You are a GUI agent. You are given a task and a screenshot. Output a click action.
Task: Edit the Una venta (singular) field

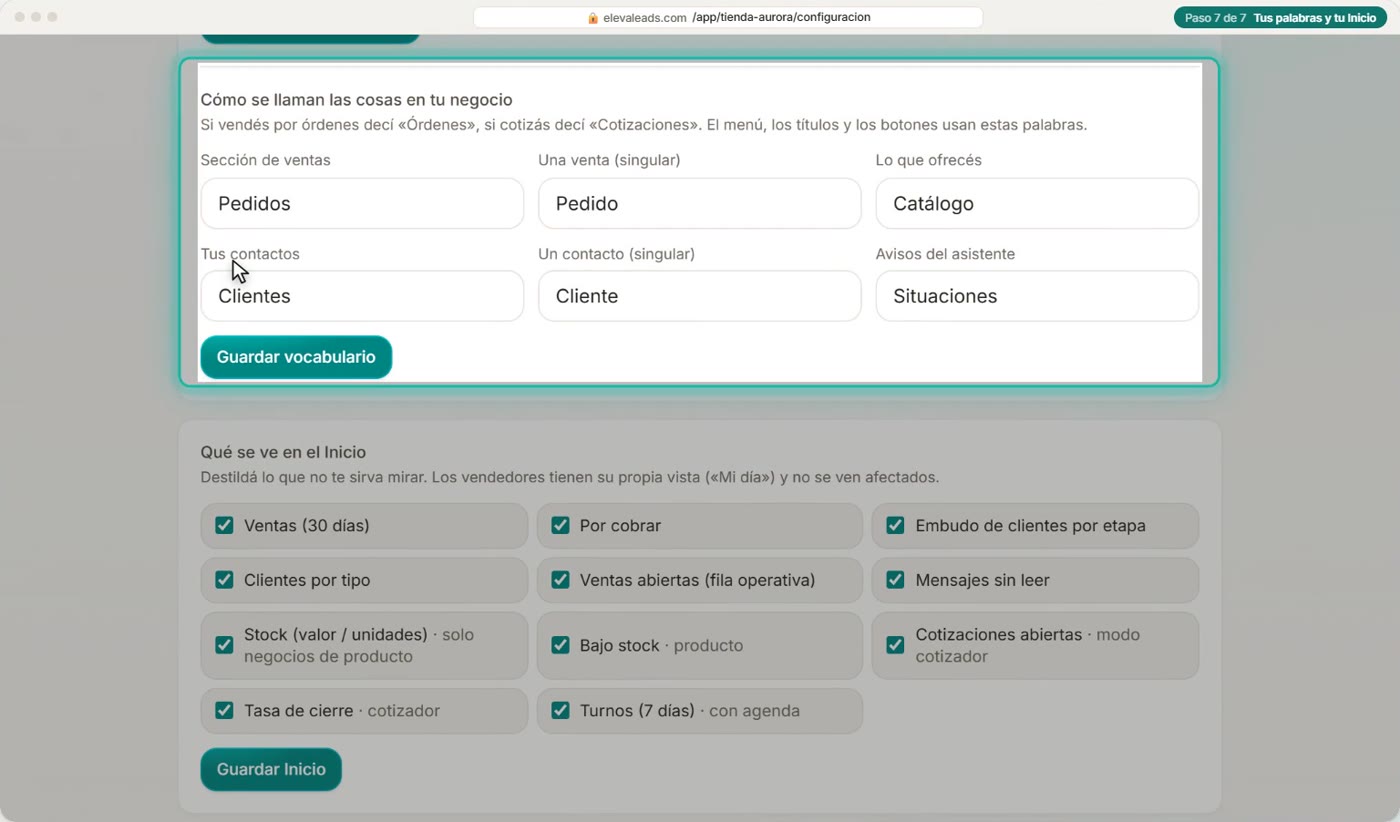tap(700, 204)
